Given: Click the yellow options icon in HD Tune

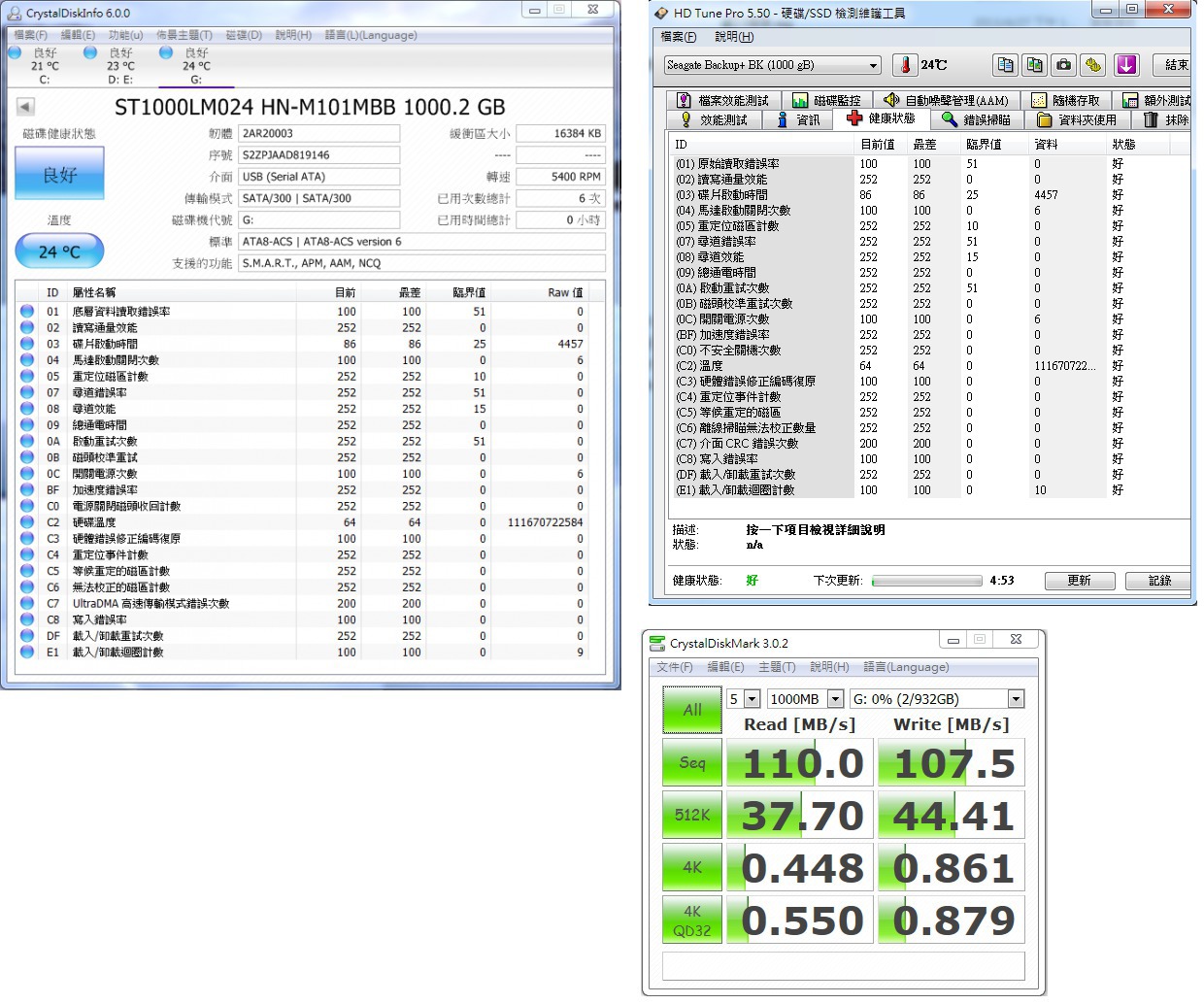Looking at the screenshot, I should (x=1093, y=65).
